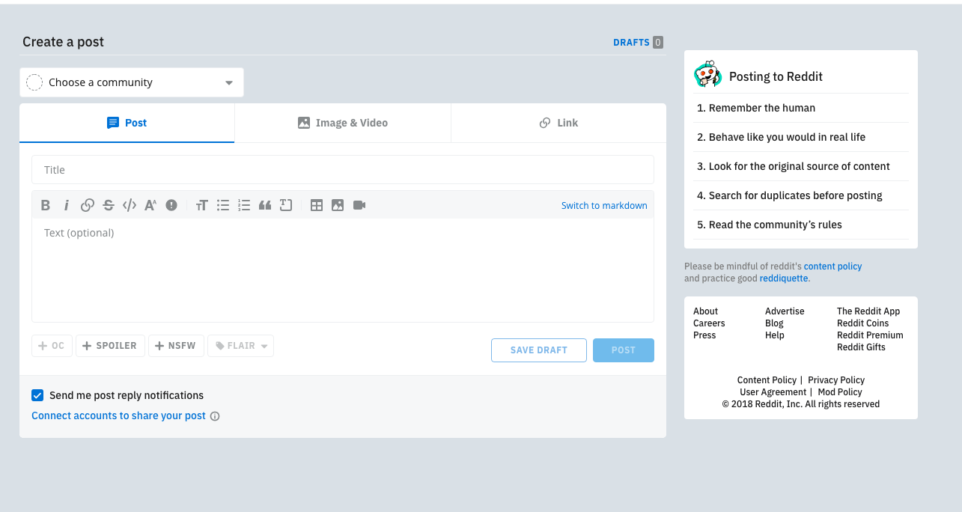The image size is (962, 512).
Task: Select the Post tab
Action: pos(127,123)
